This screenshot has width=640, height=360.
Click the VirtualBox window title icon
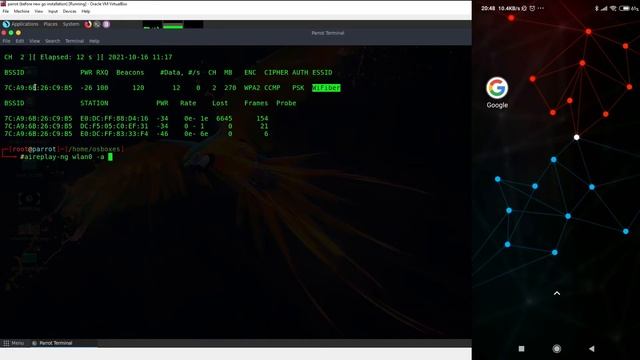tap(3, 4)
